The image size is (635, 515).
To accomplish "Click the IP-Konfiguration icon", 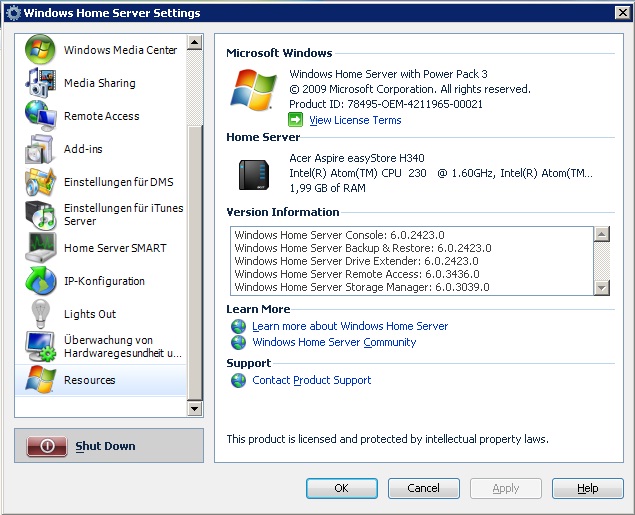I will [40, 281].
